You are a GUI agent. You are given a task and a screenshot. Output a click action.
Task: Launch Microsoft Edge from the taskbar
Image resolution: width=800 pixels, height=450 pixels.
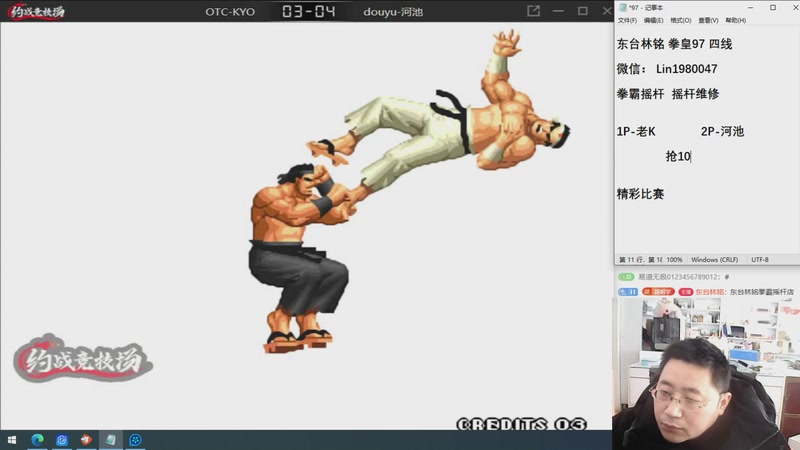[37, 440]
